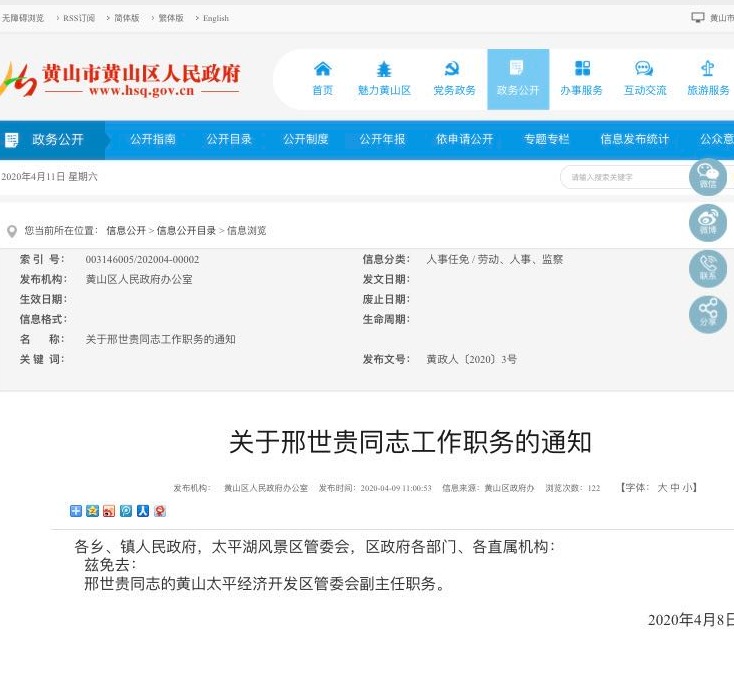The width and height of the screenshot is (734, 690).
Task: Open 依申请公开 menu item
Action: point(465,139)
